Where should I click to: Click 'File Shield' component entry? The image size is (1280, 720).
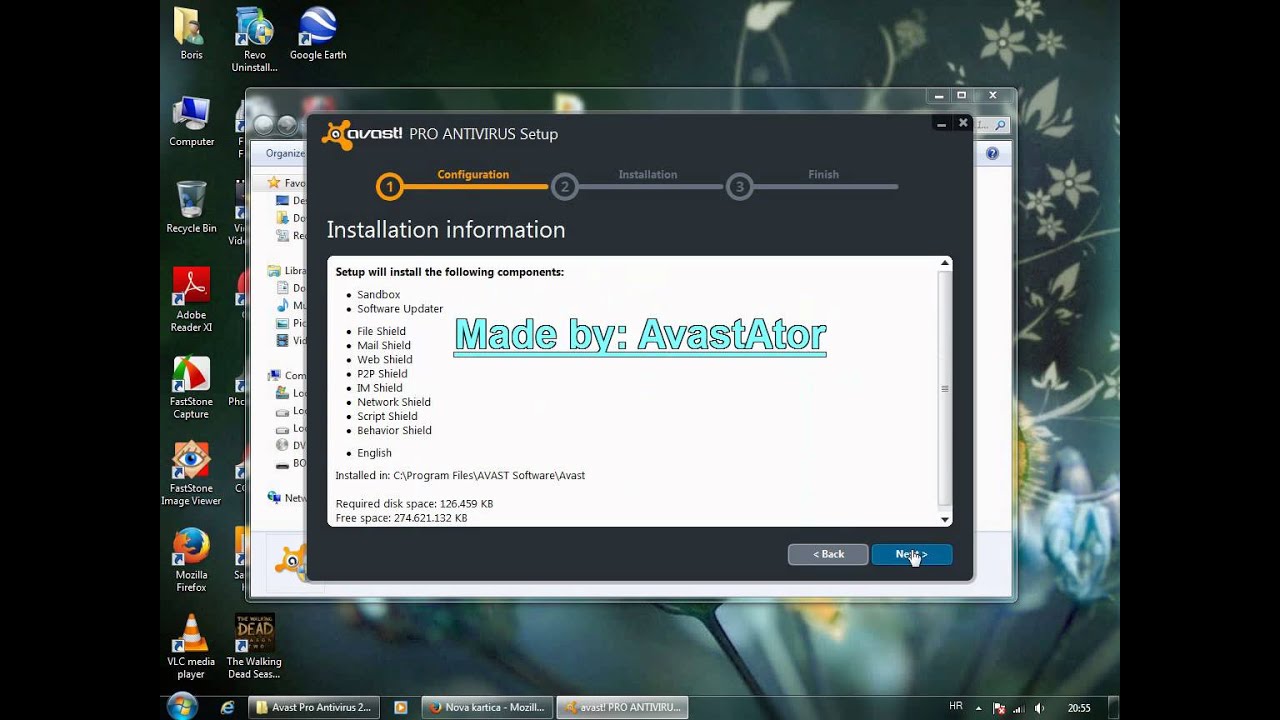point(381,331)
